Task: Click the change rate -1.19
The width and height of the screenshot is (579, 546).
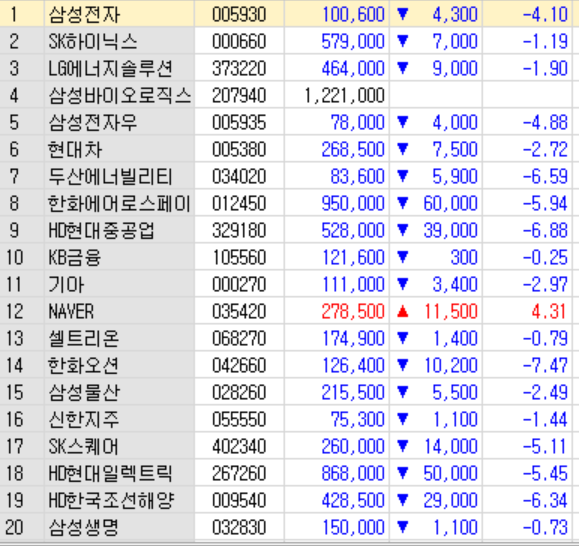Action: click(545, 41)
